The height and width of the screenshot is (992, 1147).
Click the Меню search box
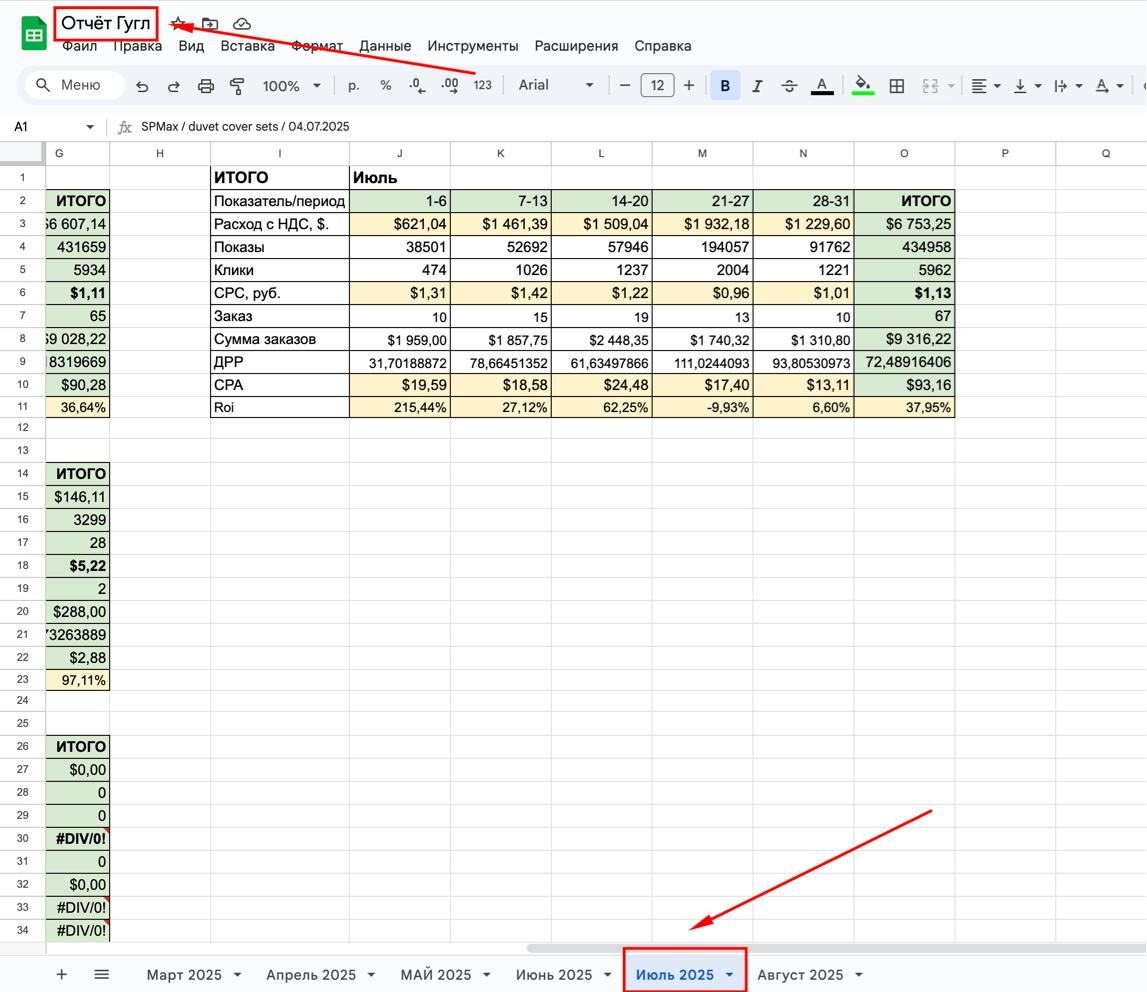pos(75,85)
